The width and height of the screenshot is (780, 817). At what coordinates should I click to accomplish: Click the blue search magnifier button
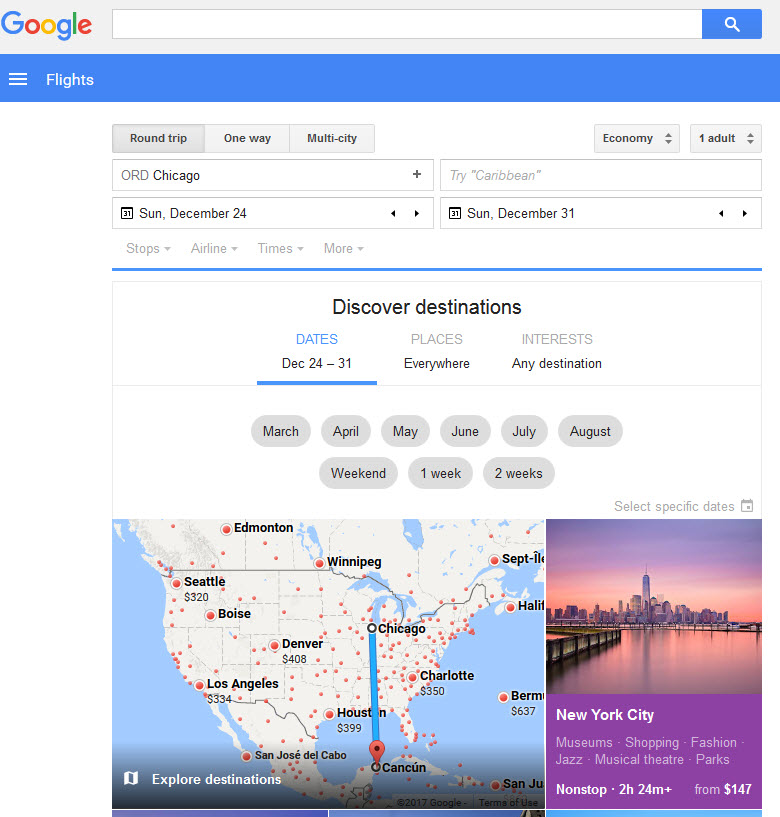(732, 24)
